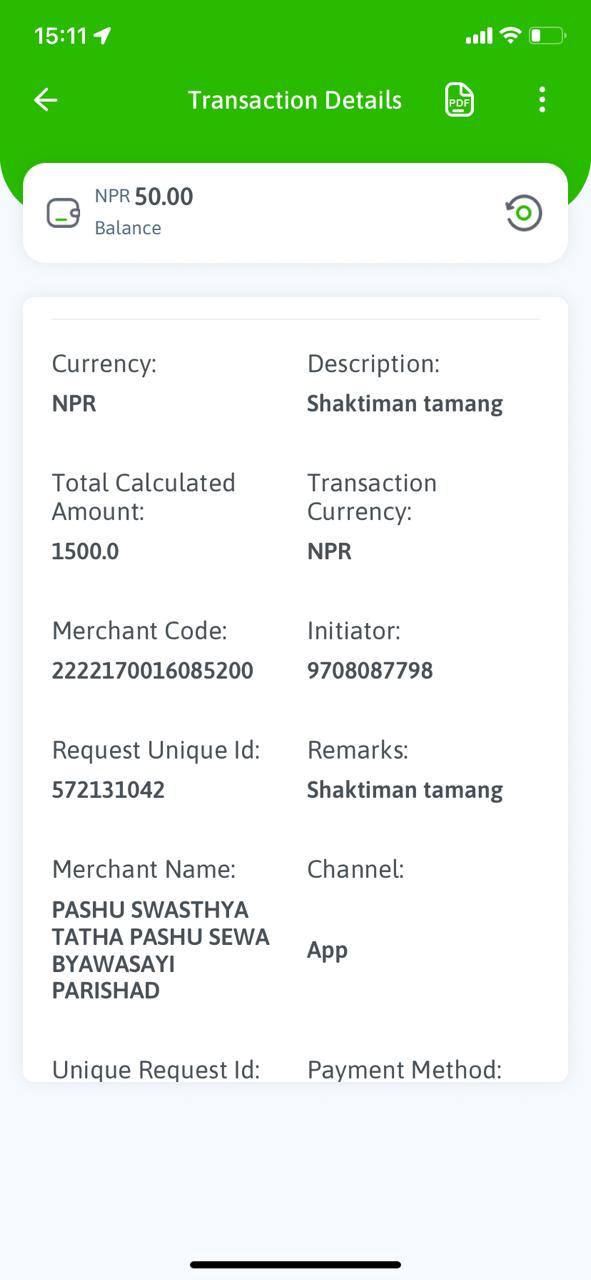
Task: Tap the location arrow next to time
Action: tap(102, 36)
